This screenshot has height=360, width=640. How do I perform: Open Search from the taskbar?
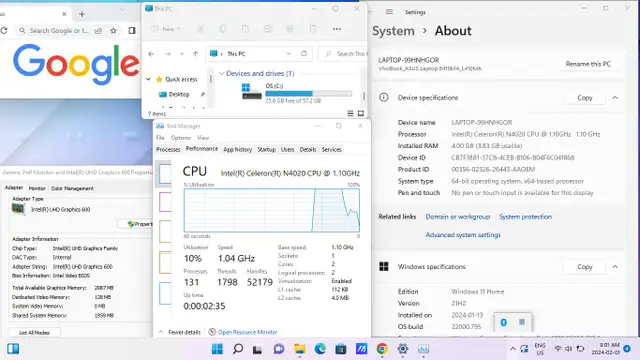238,349
